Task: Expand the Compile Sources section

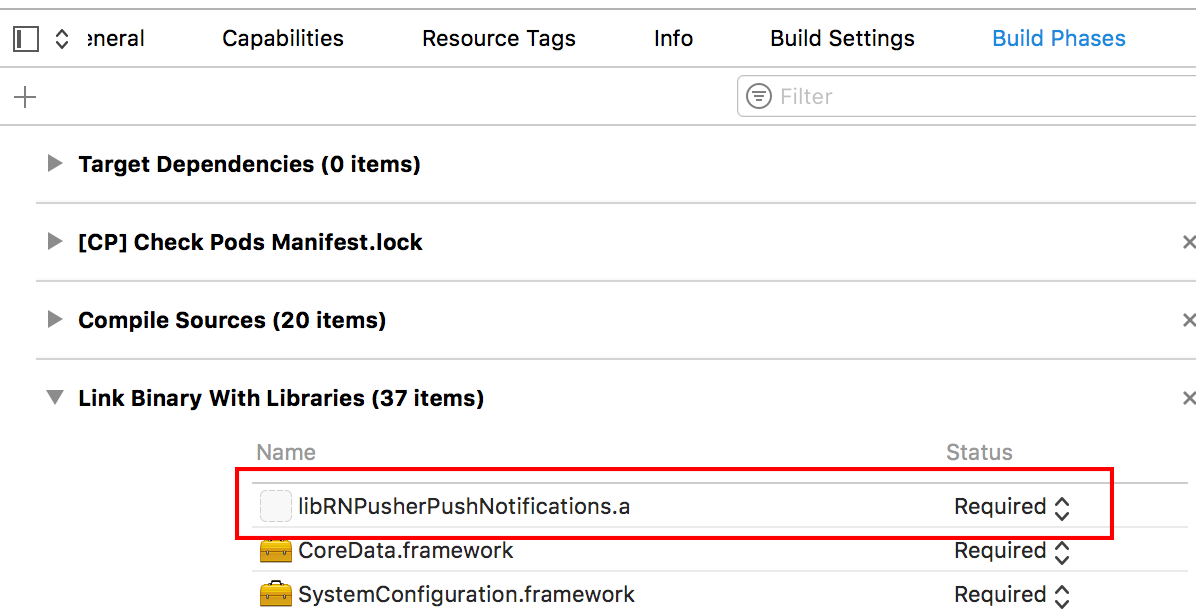Action: [54, 320]
